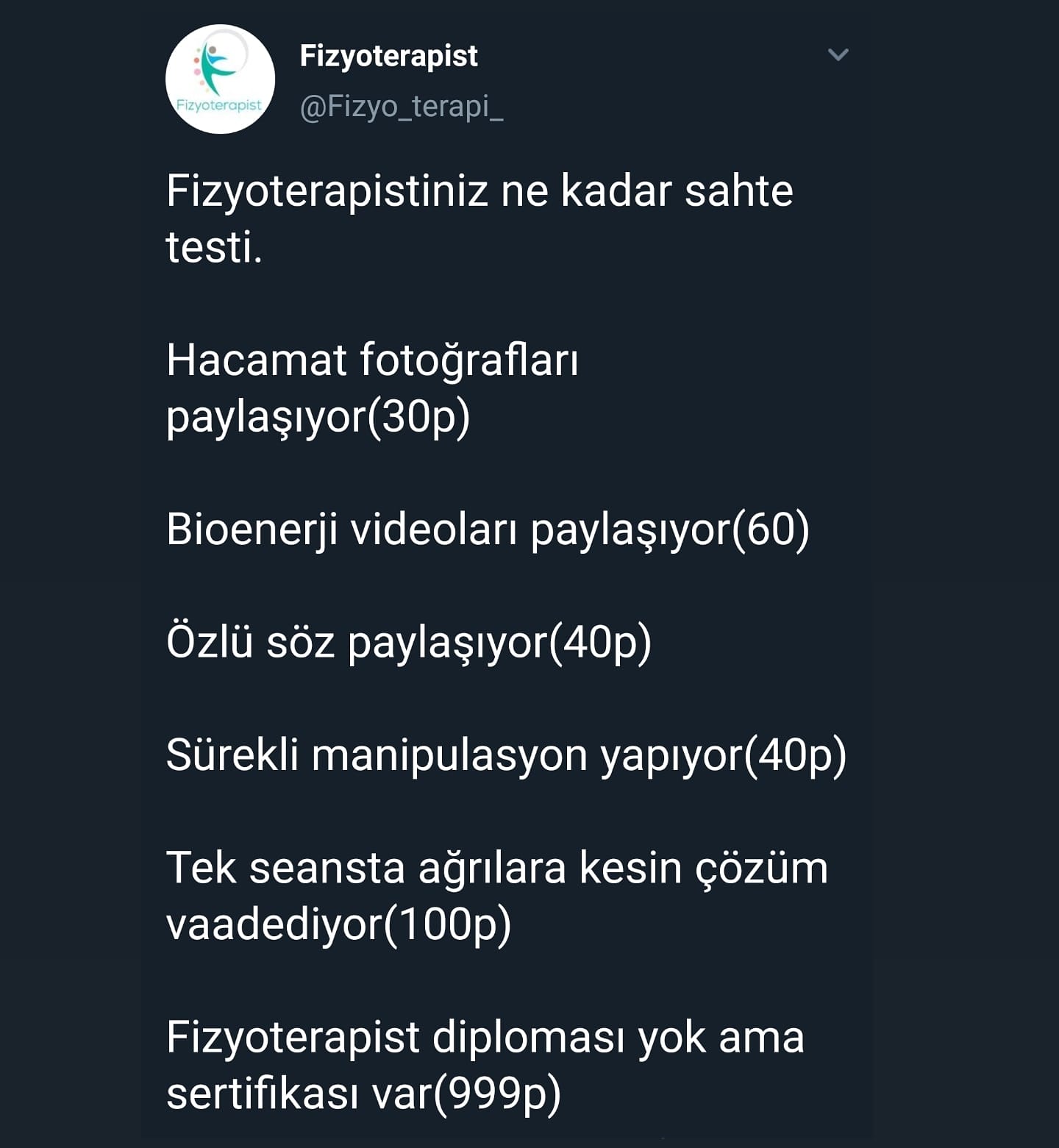Image resolution: width=1059 pixels, height=1148 pixels.
Task: Open the Fizyoterapist profile picture
Action: tap(220, 79)
